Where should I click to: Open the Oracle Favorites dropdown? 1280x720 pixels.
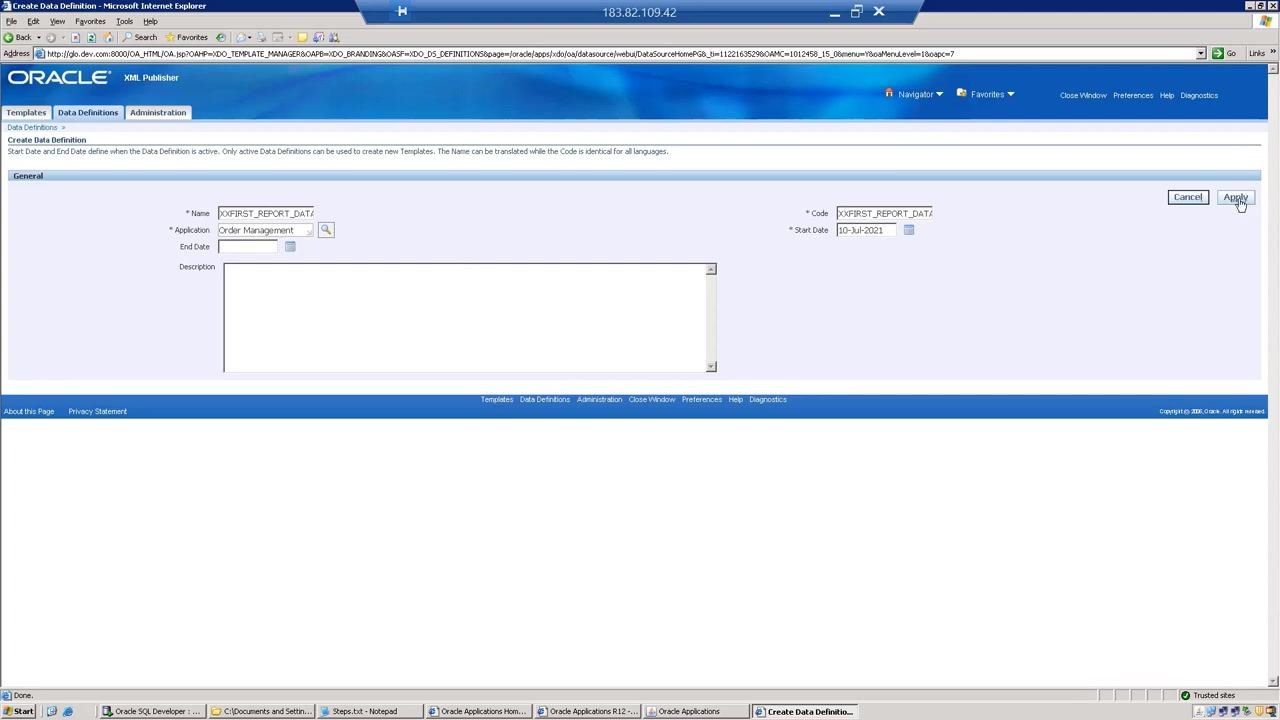(986, 94)
